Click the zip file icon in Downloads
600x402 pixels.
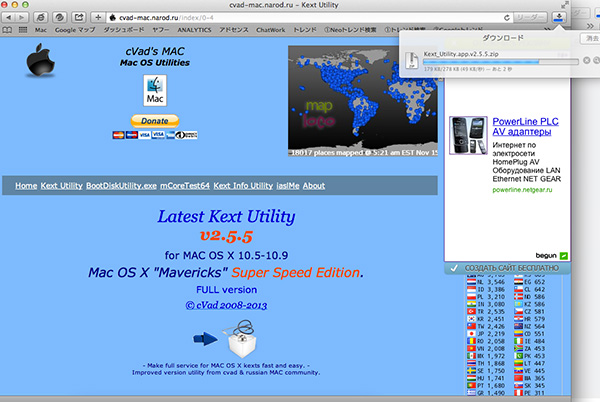coord(412,61)
